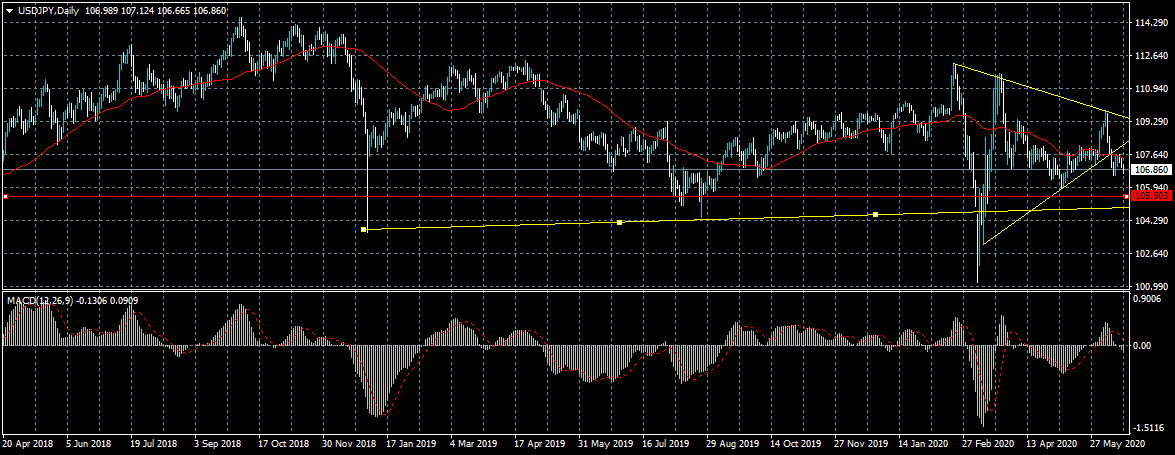Viewport: 1175px width, 455px height.
Task: Click the 3 Sep 2018 date label
Action: tap(217, 444)
